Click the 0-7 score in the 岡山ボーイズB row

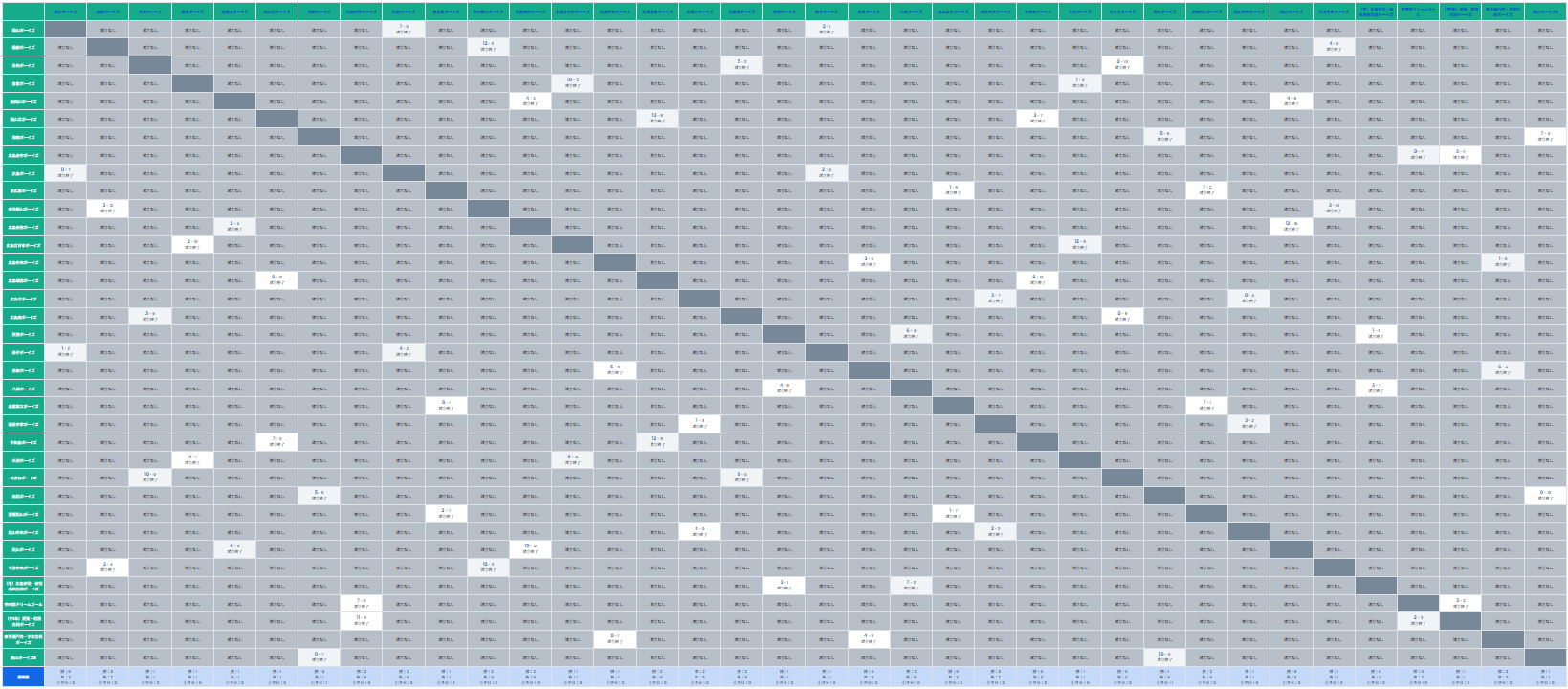tap(319, 657)
